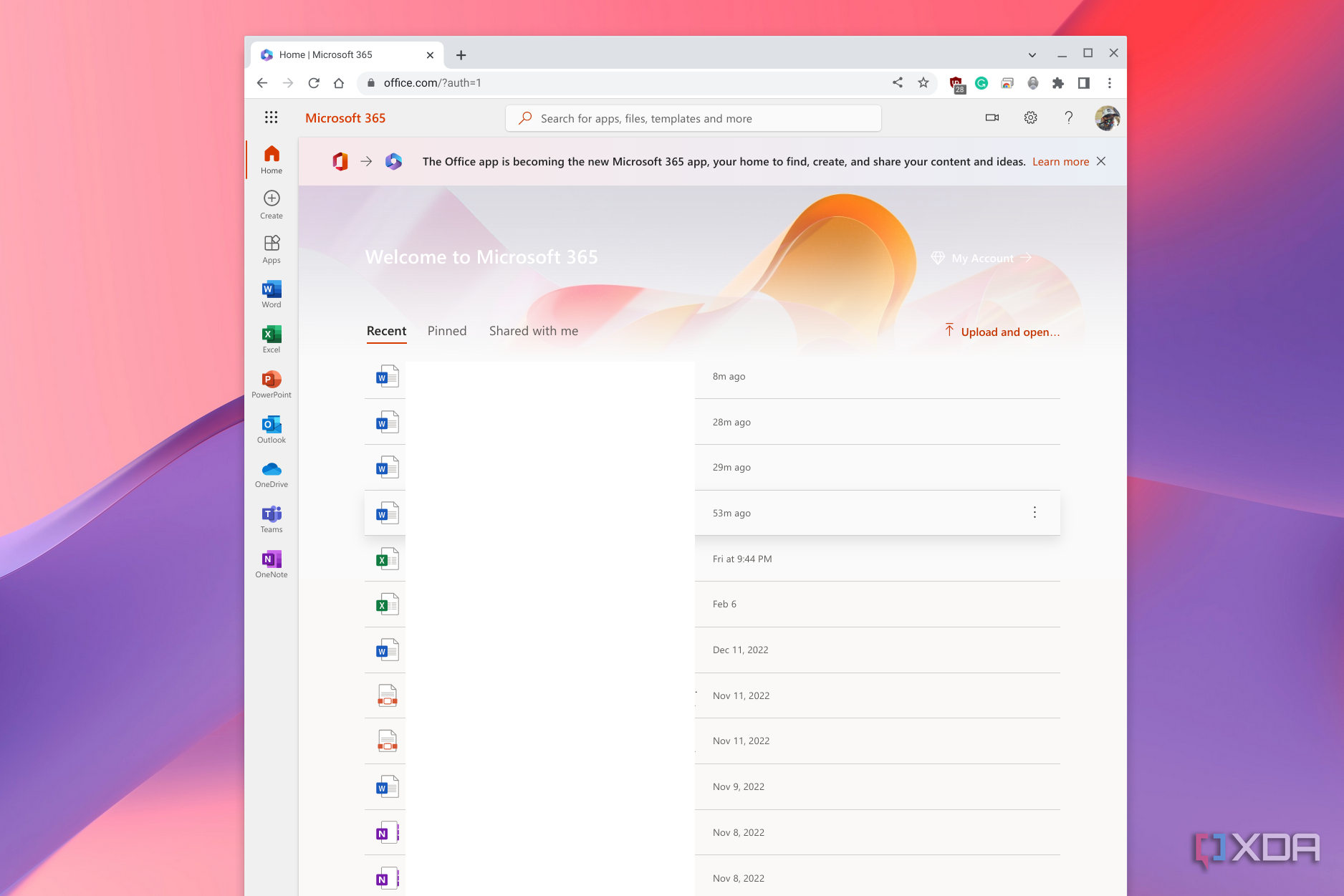Screen dimensions: 1344x896
Task: Open Word from the left sidebar
Action: tap(271, 293)
